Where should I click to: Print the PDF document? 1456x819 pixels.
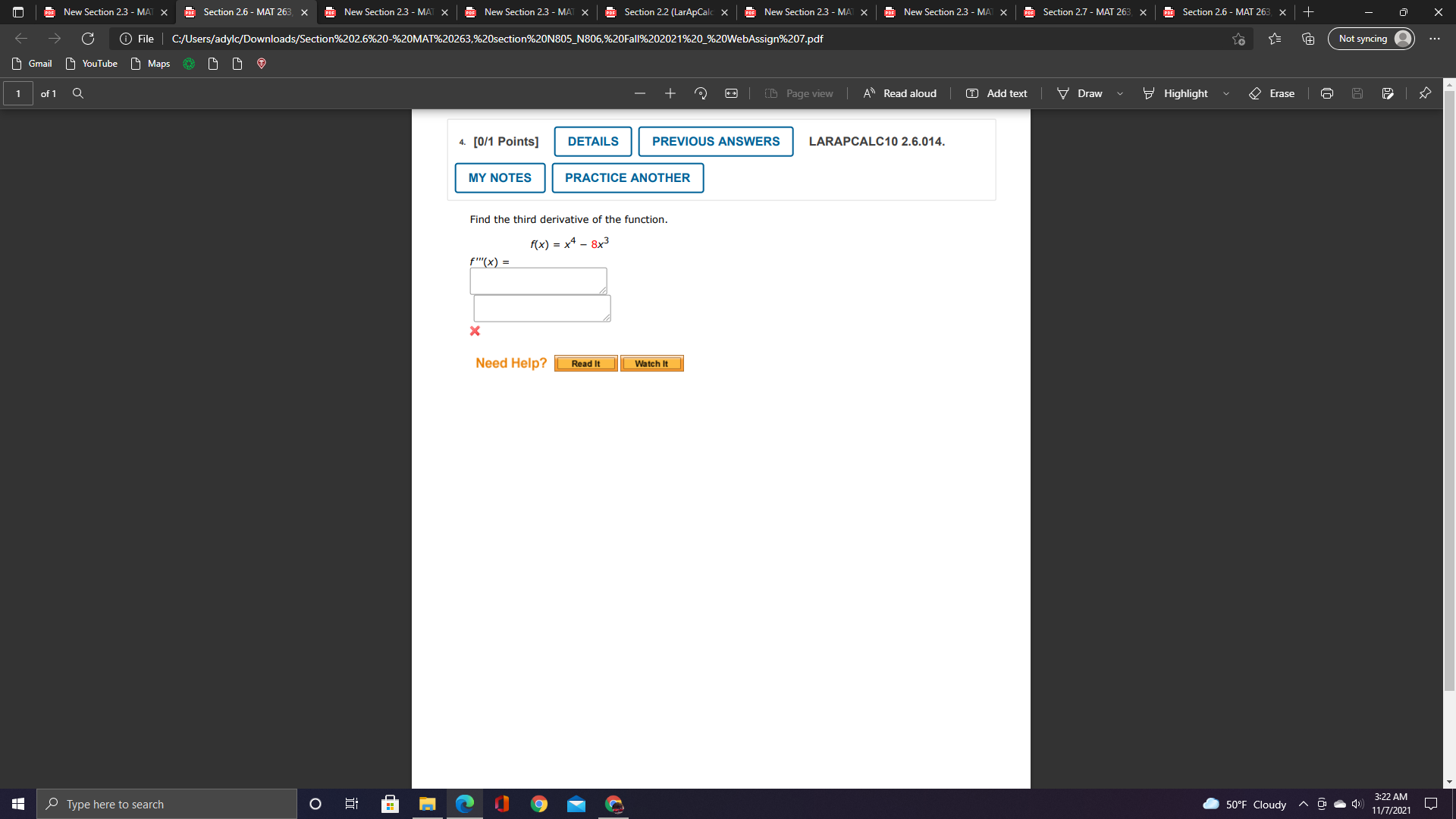pyautogui.click(x=1326, y=93)
